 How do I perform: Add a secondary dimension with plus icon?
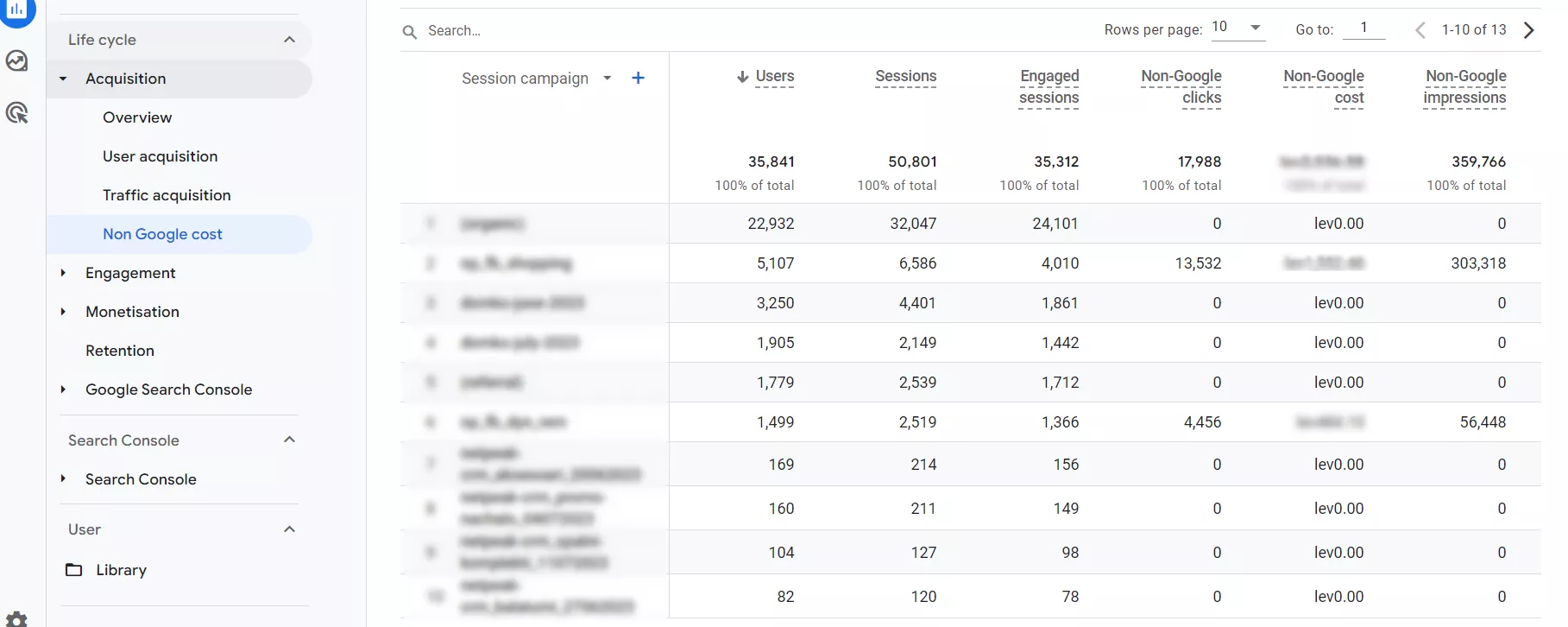(638, 78)
